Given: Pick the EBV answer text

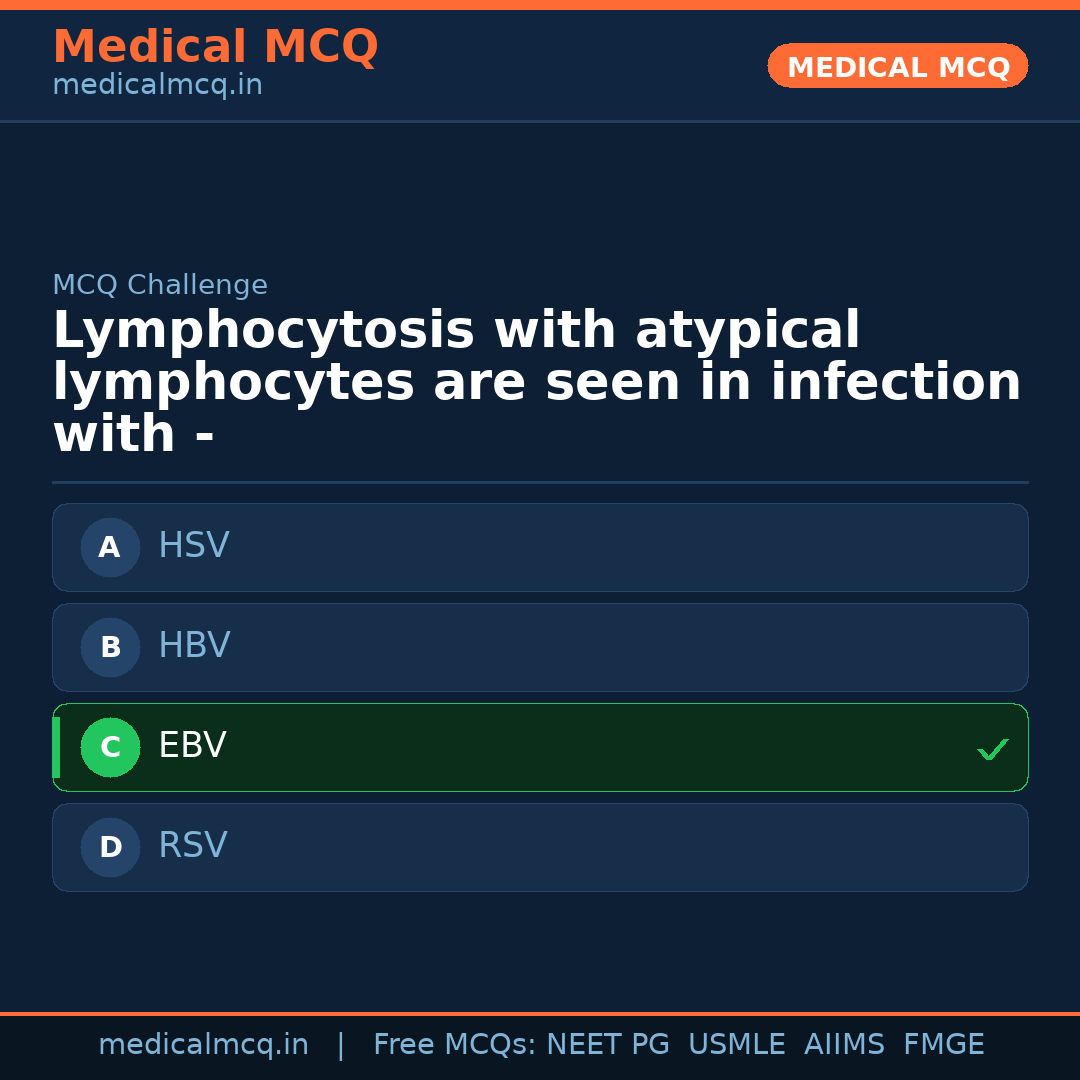Looking at the screenshot, I should coord(192,746).
